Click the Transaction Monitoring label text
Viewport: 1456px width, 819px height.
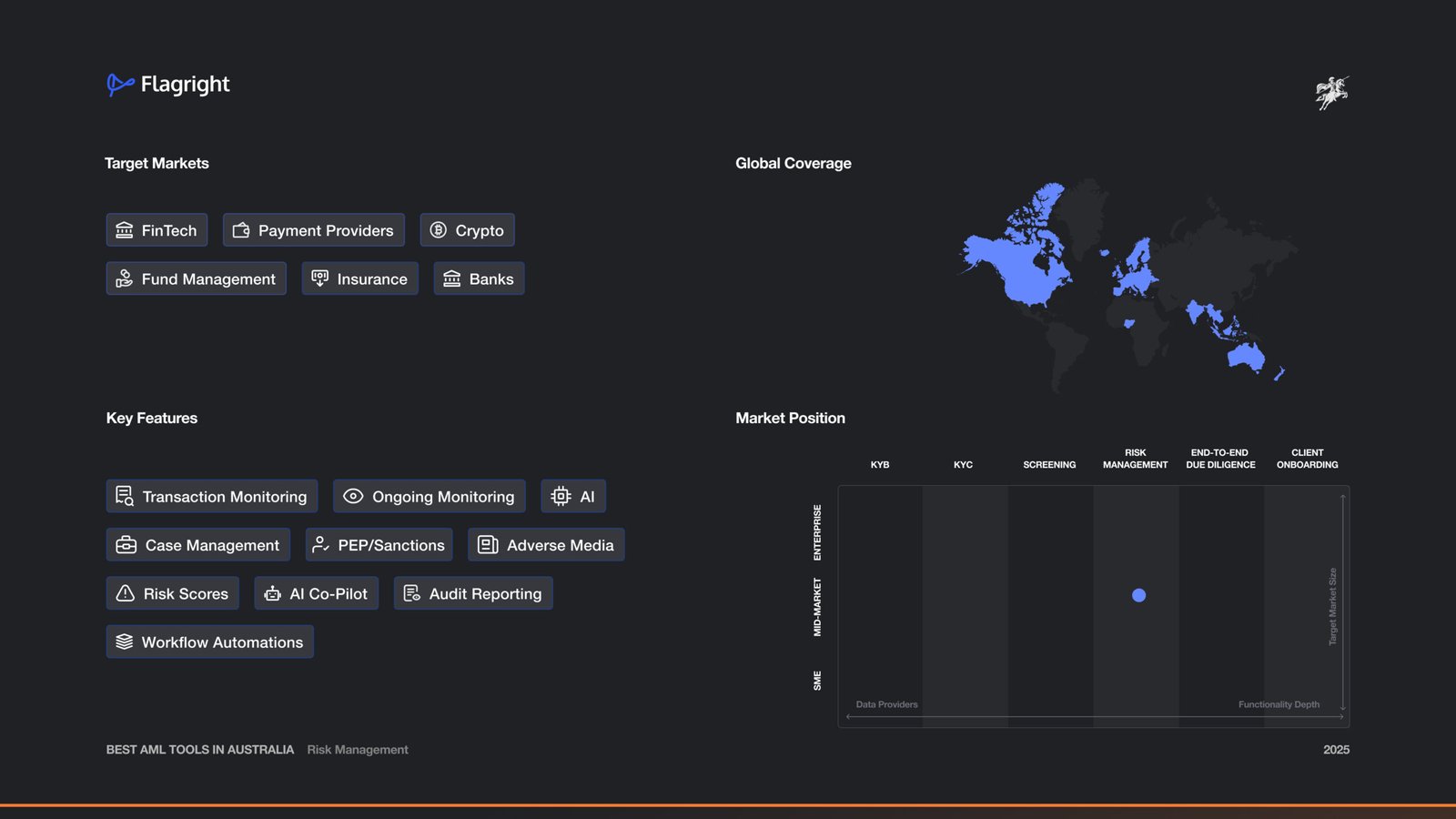coord(225,497)
